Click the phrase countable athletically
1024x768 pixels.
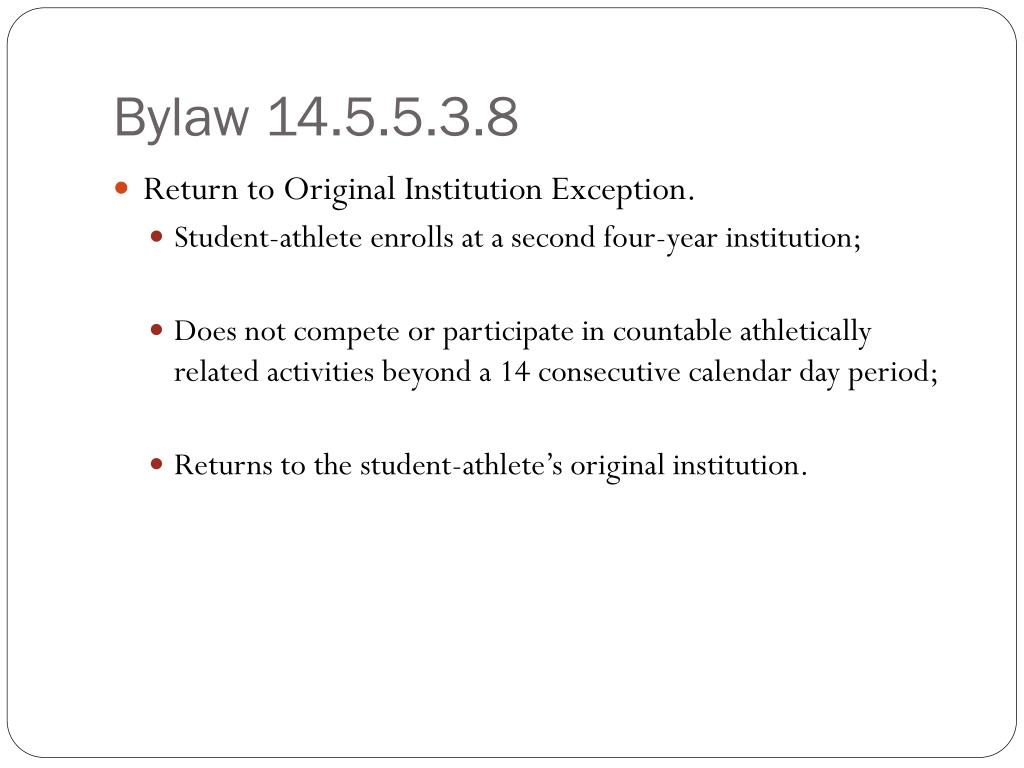[x=742, y=332]
